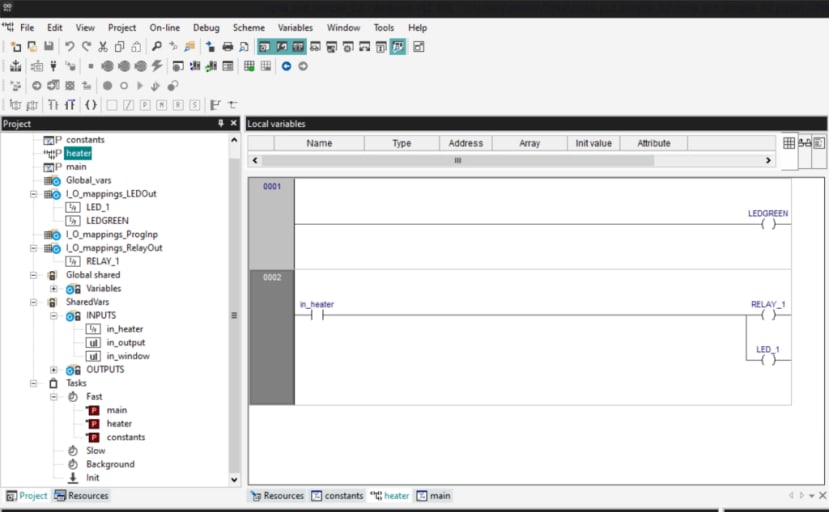Image resolution: width=829 pixels, height=512 pixels.
Task: Switch to the Resources tab in left panel
Action: click(x=82, y=496)
